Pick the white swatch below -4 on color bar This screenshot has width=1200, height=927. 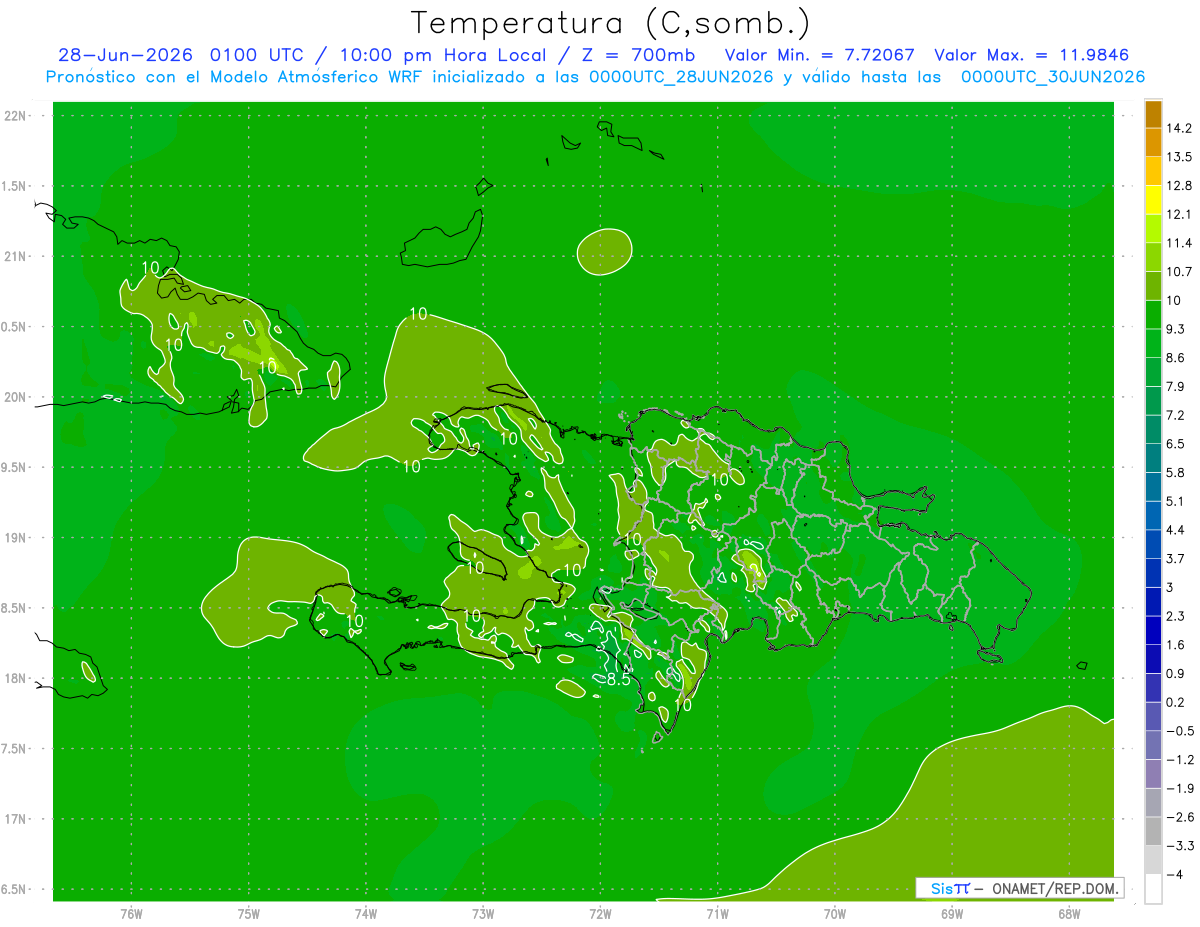pyautogui.click(x=1153, y=889)
